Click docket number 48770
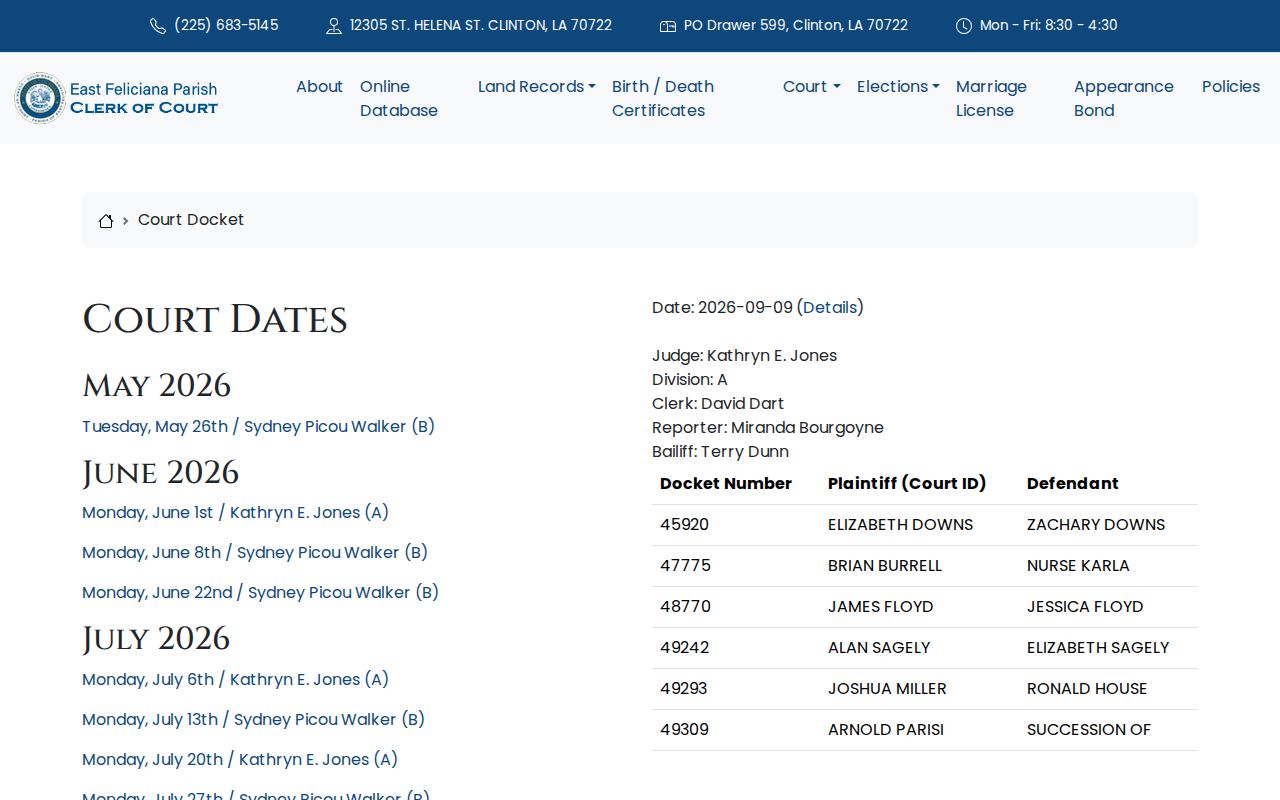 (685, 607)
